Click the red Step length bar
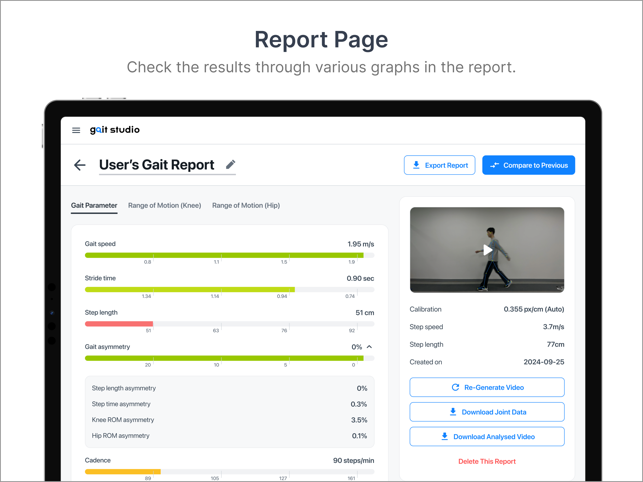The height and width of the screenshot is (482, 643). click(119, 324)
